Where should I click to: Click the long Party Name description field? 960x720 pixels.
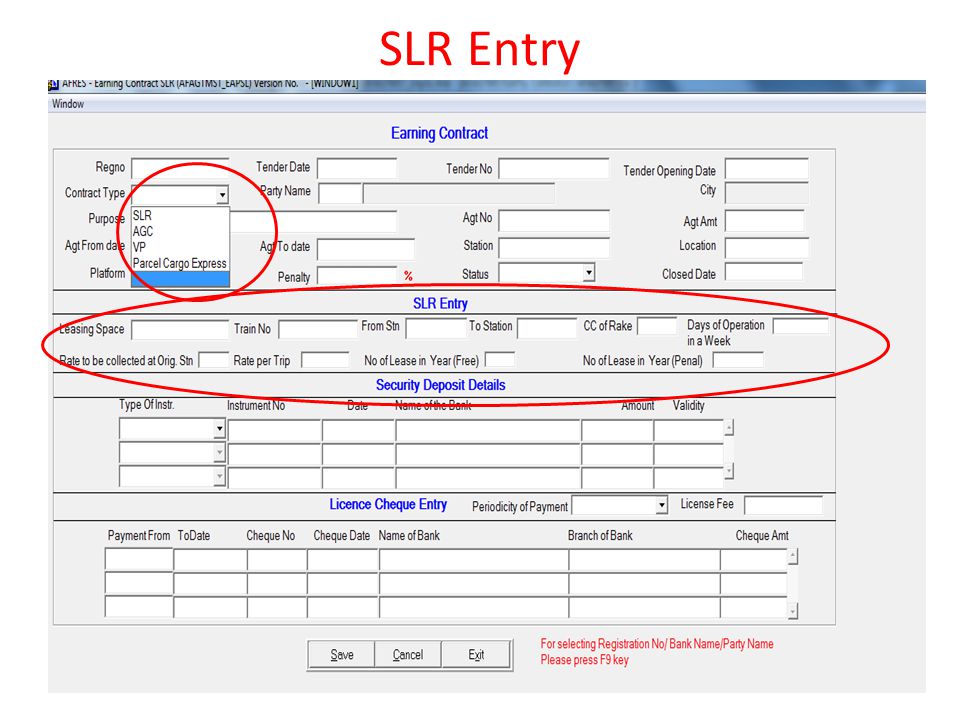point(459,193)
